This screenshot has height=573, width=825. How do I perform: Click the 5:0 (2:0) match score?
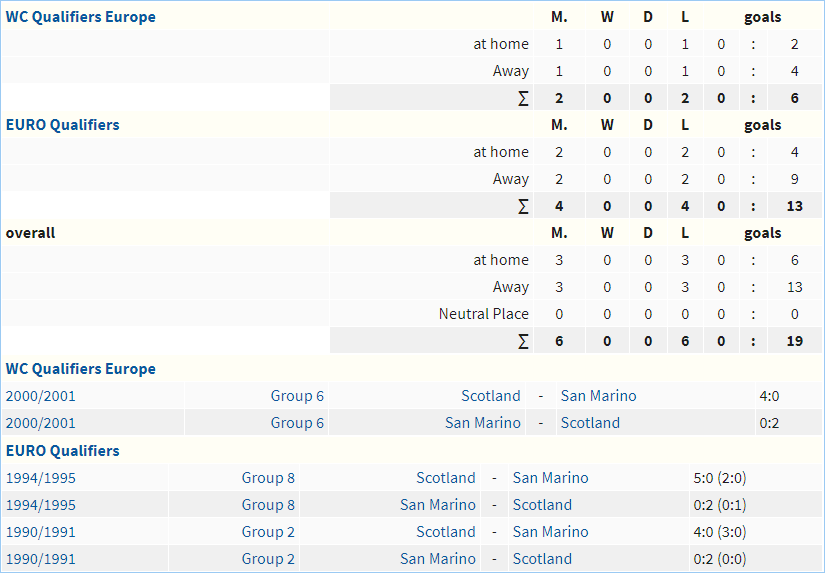click(719, 478)
